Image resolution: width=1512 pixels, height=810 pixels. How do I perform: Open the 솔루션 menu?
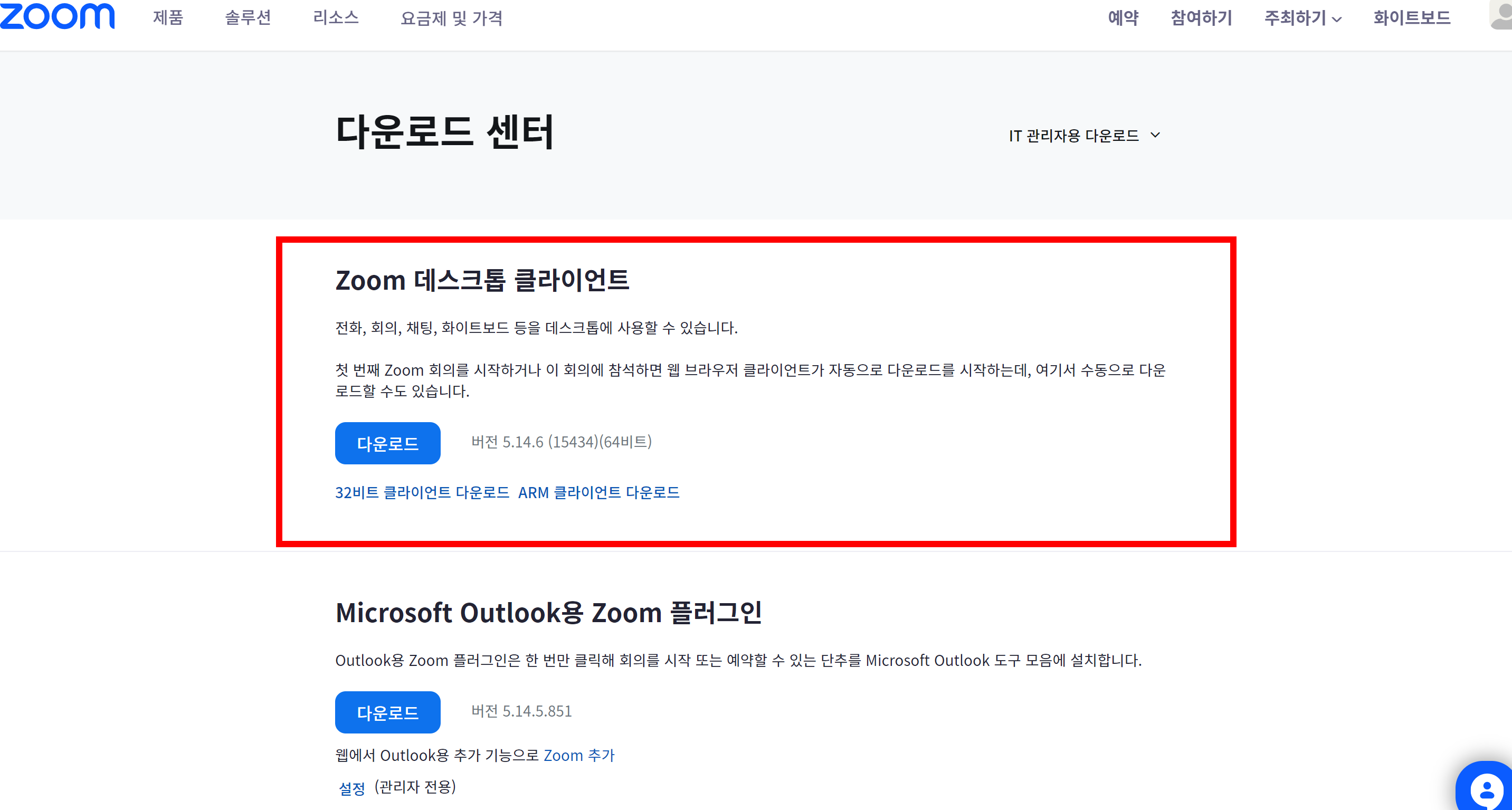(x=248, y=18)
